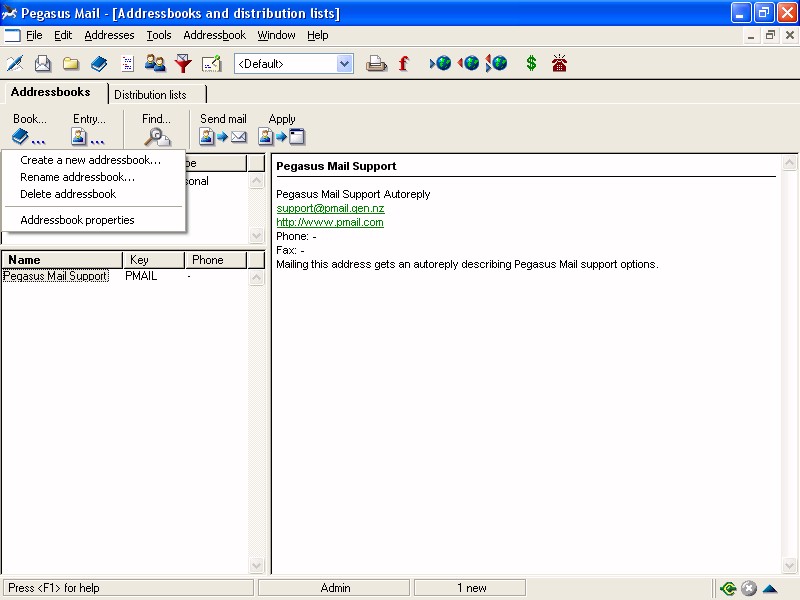Open the File menu
Screen dimensions: 800x600
click(34, 35)
